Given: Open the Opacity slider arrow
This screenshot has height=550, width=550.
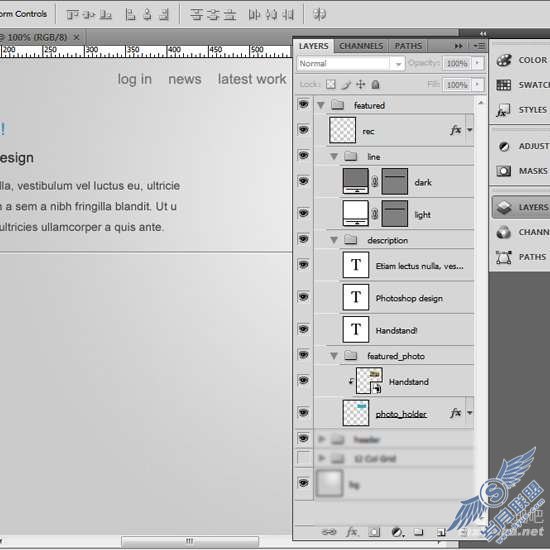Looking at the screenshot, I should 477,63.
